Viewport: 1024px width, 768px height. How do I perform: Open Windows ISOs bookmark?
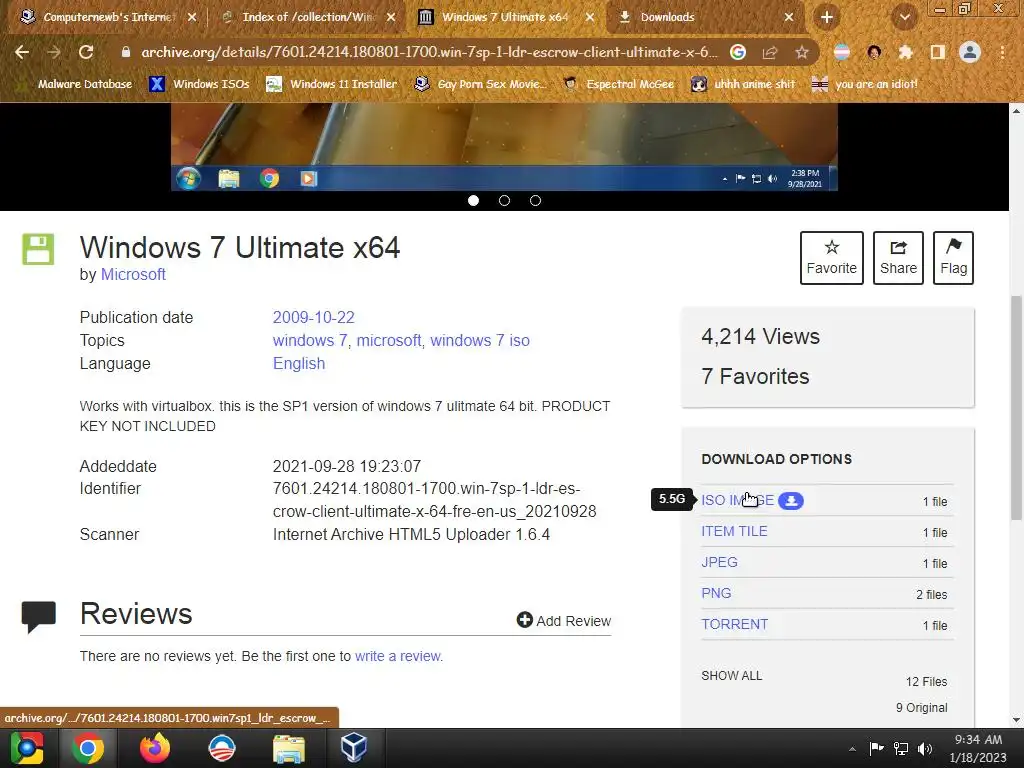[x=199, y=84]
